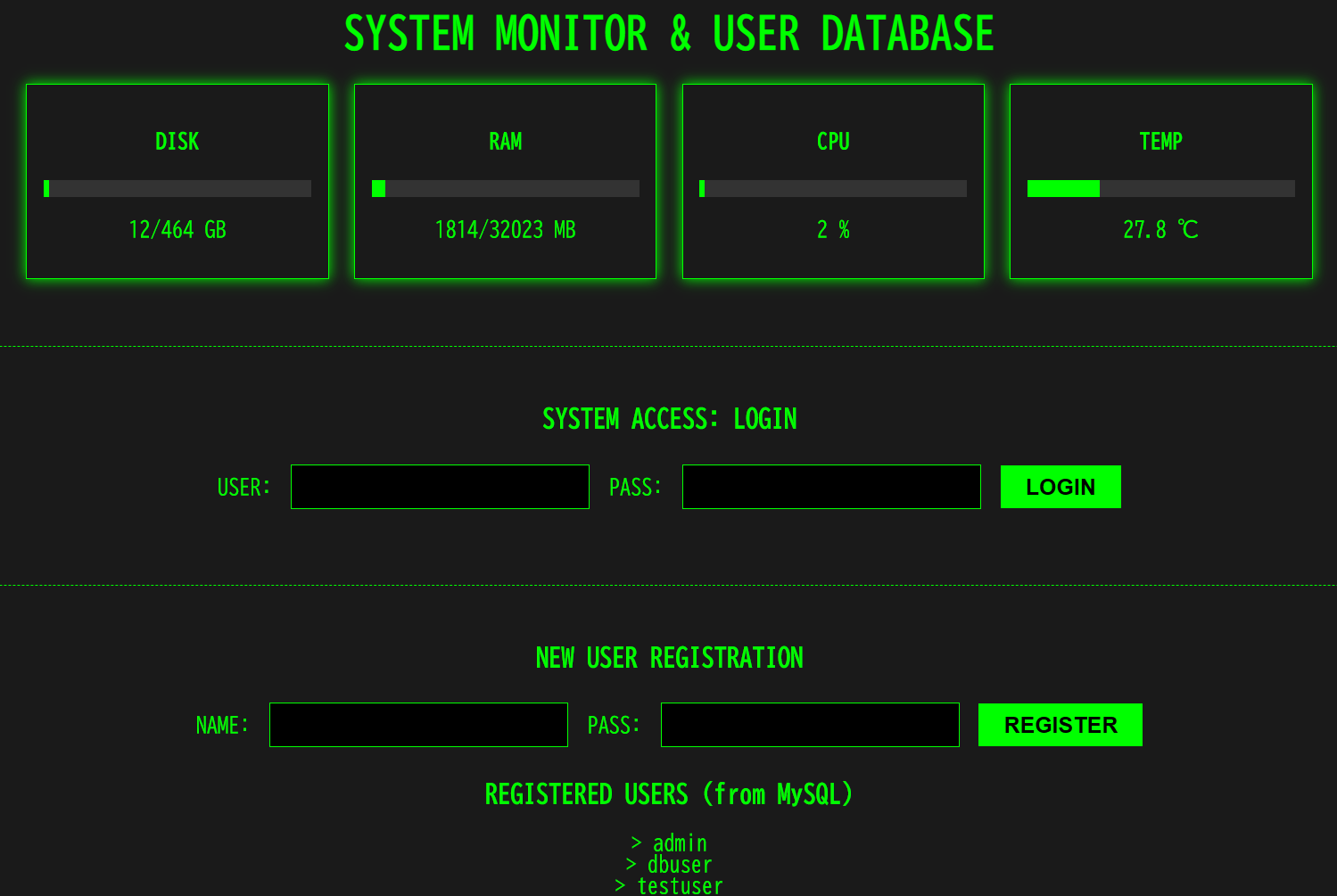Click the 12/464 GB disk reading

[x=177, y=230]
